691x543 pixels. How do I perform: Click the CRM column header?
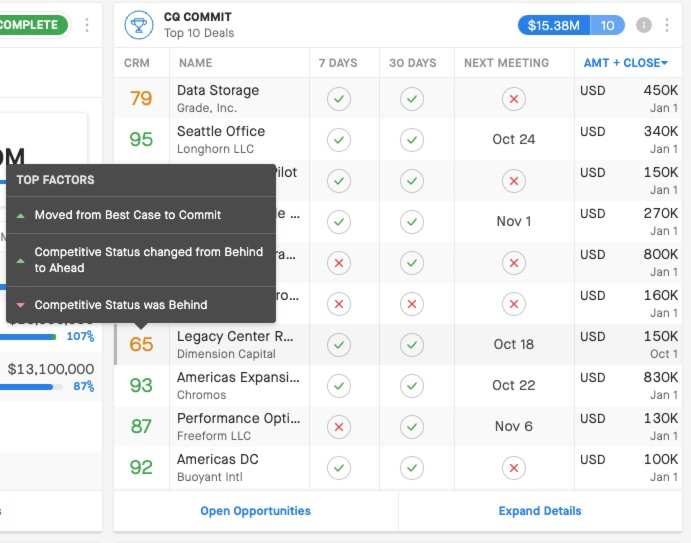137,63
